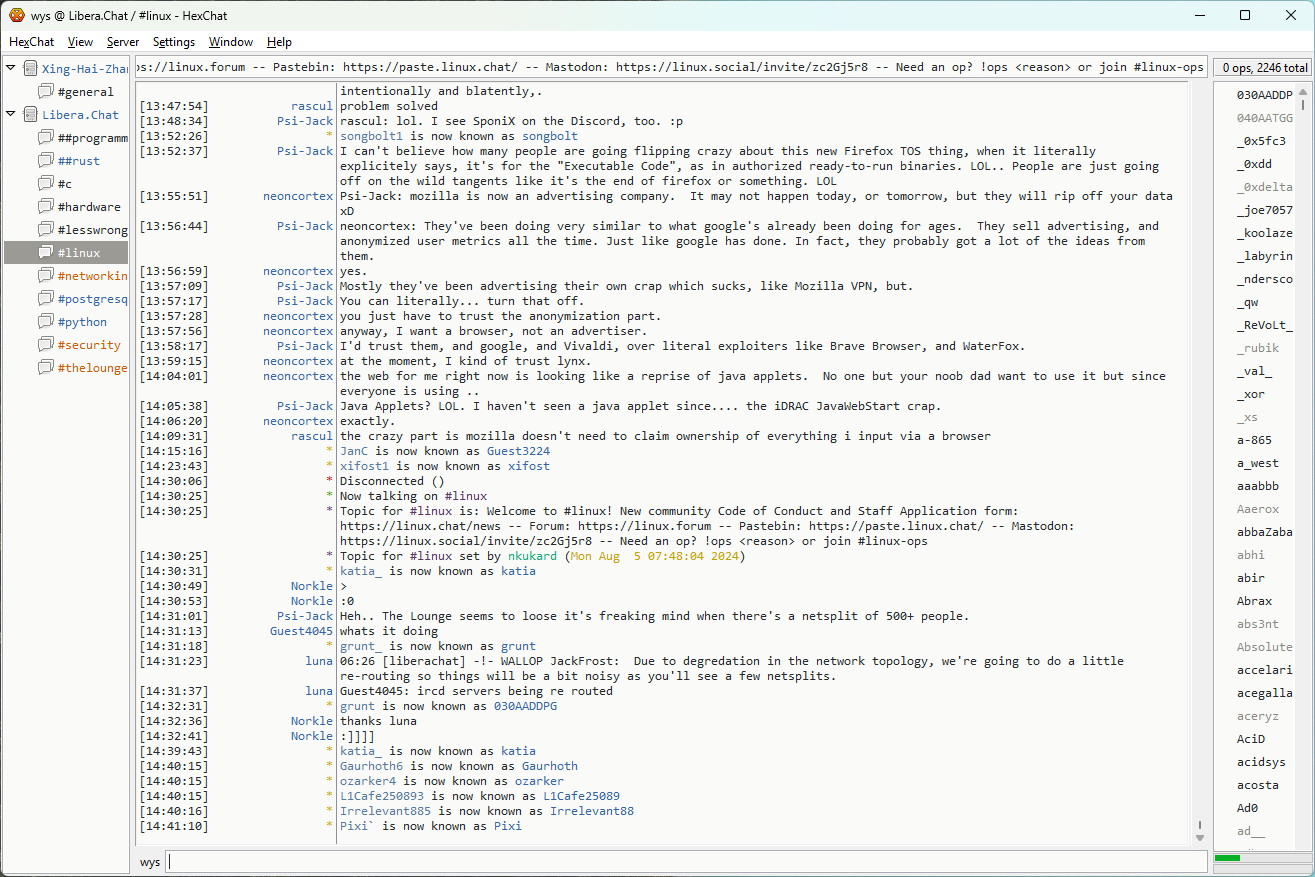1315x877 pixels.
Task: Click the ##rust channel chat icon
Action: click(46, 161)
